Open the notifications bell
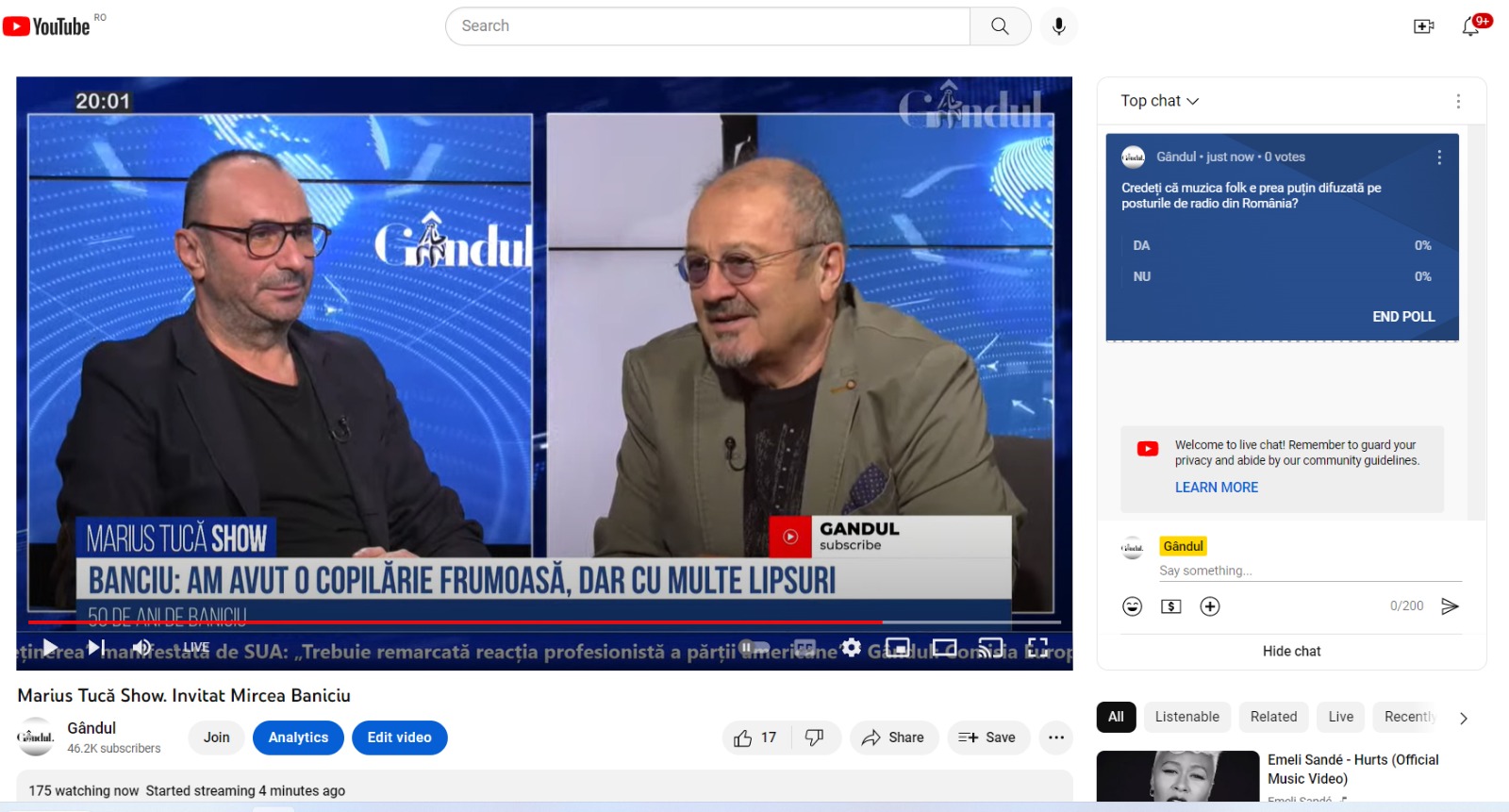The width and height of the screenshot is (1509, 812). pos(1470,26)
